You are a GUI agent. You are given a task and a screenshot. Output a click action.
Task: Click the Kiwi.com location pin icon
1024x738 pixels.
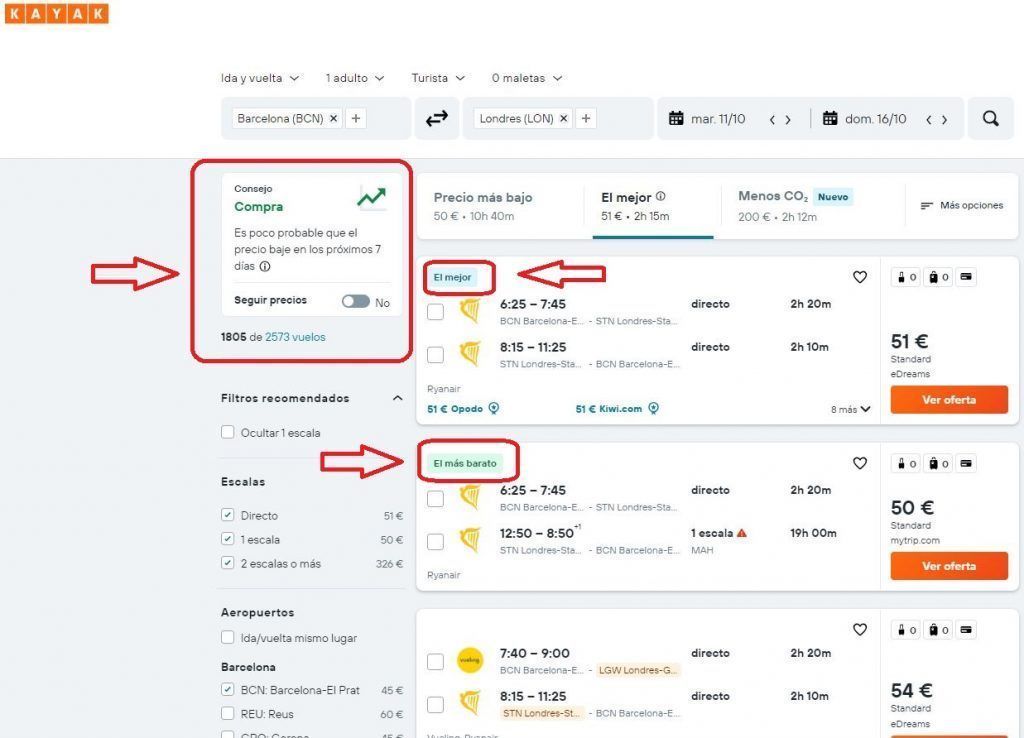click(653, 408)
